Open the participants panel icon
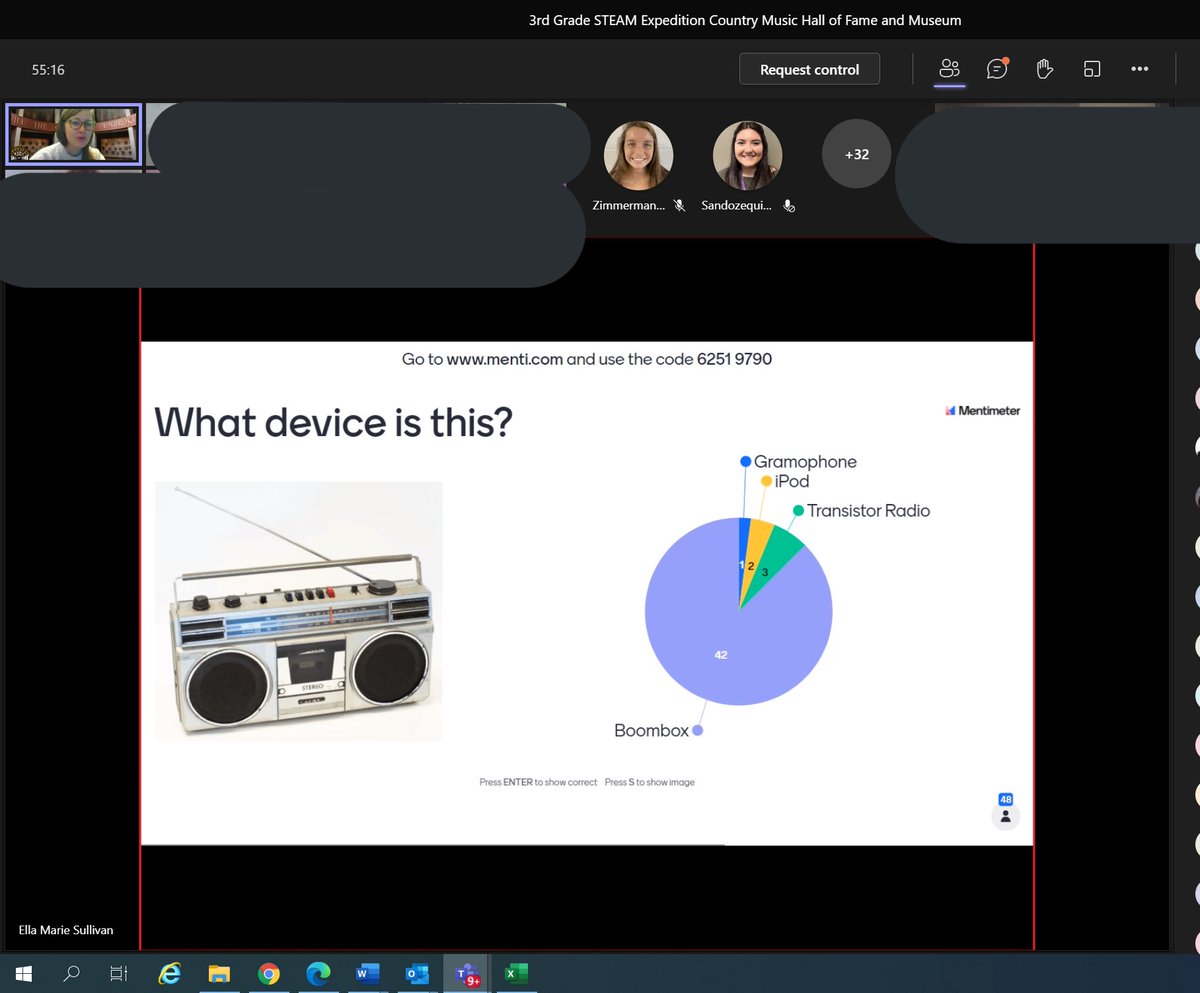This screenshot has height=993, width=1200. (949, 69)
